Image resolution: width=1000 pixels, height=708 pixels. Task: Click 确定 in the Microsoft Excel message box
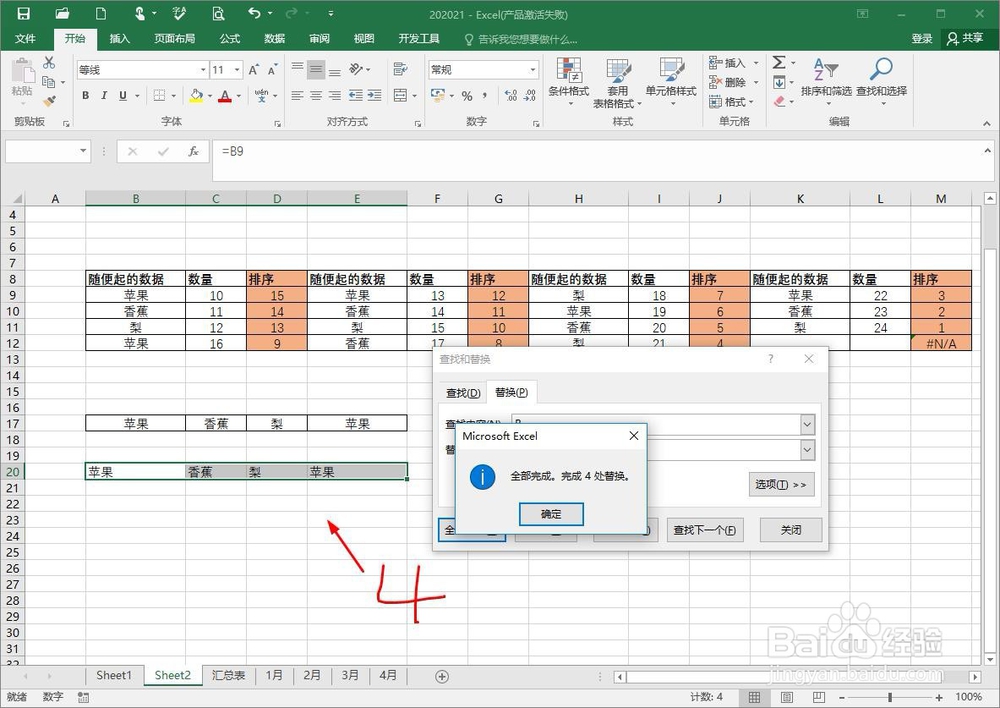551,514
